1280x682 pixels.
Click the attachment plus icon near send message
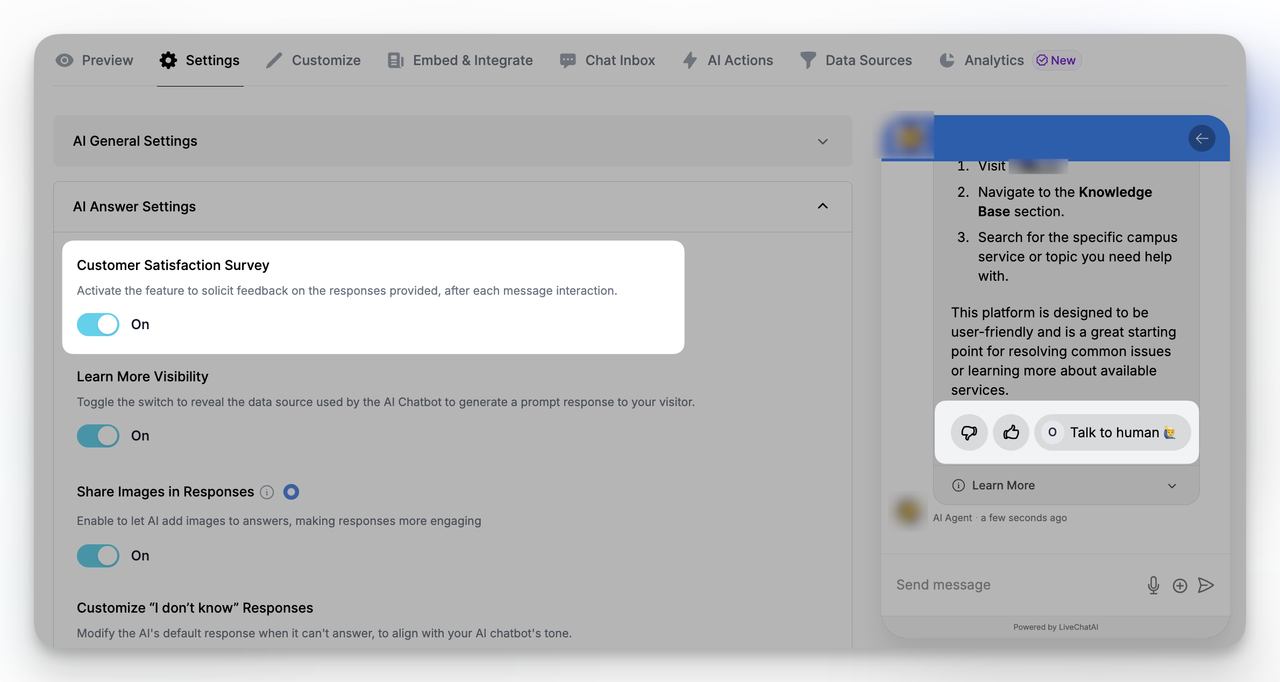1179,584
